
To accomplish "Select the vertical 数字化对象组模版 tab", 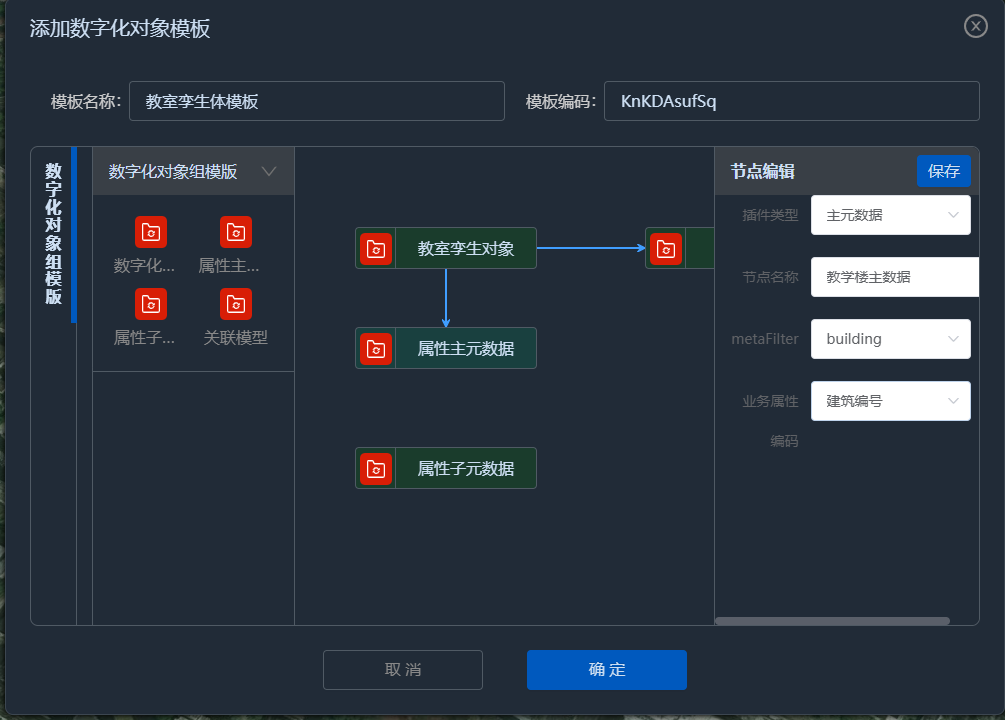I will 54,234.
